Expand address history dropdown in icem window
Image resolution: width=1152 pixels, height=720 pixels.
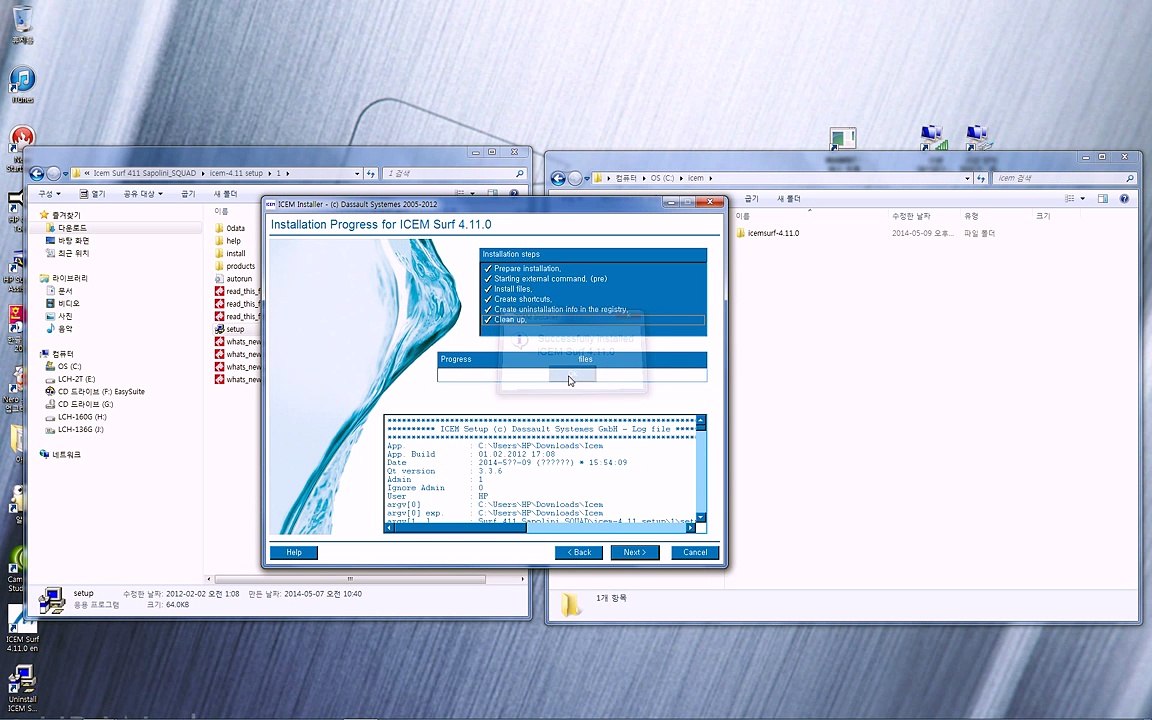click(967, 178)
